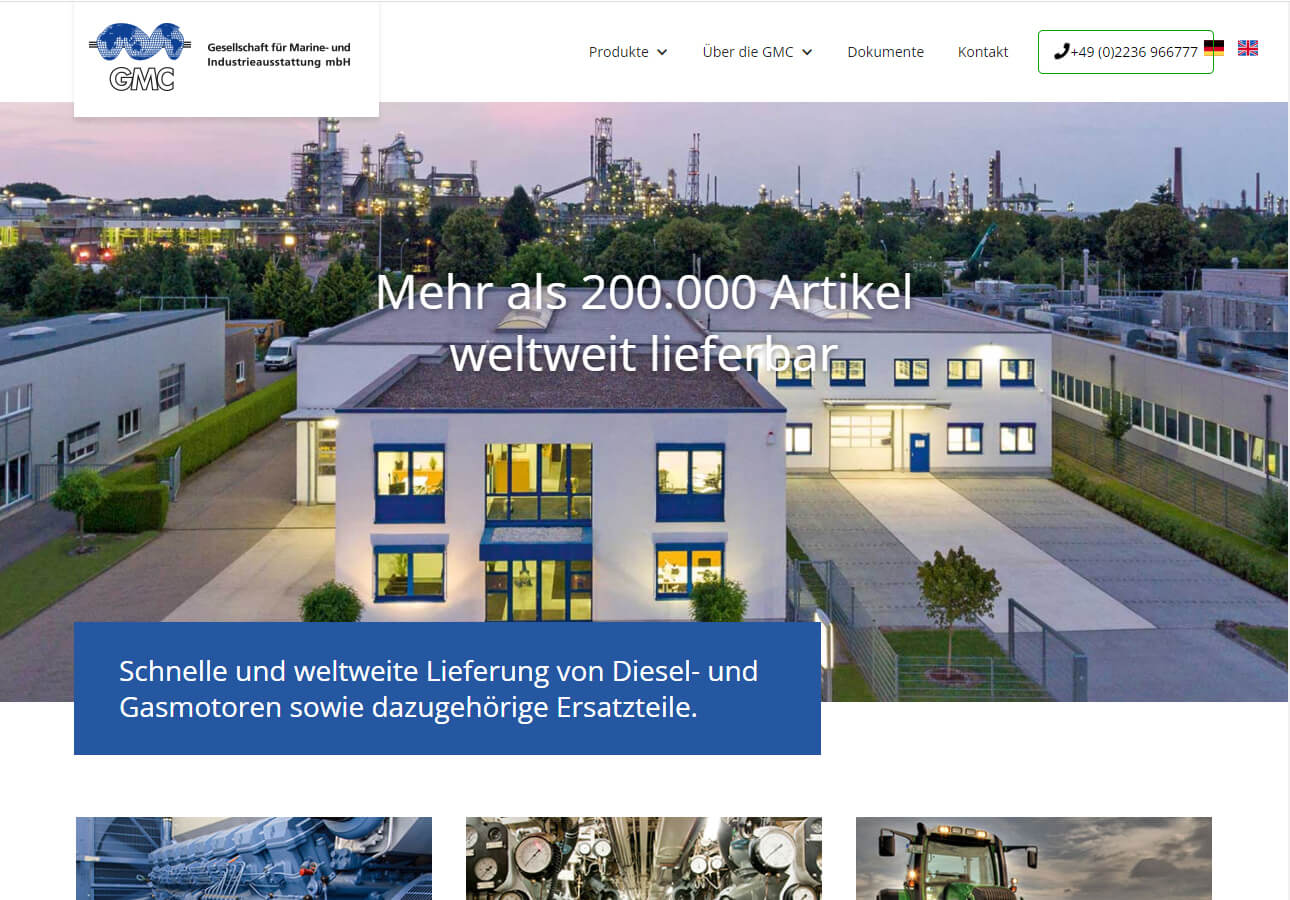Screen dimensions: 1290x900
Task: Go to the Dokumente page
Action: [885, 52]
